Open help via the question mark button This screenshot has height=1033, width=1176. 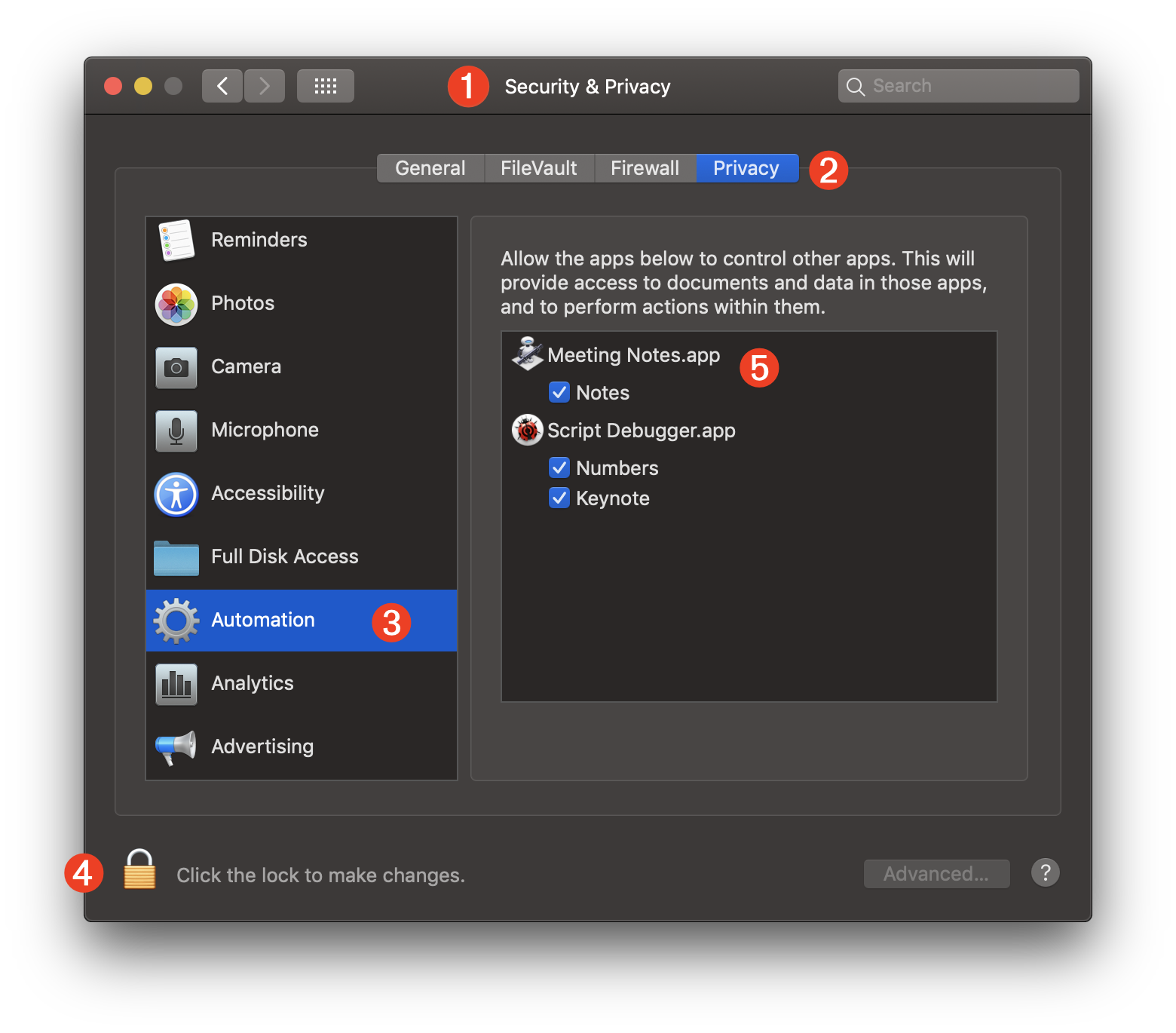1045,872
